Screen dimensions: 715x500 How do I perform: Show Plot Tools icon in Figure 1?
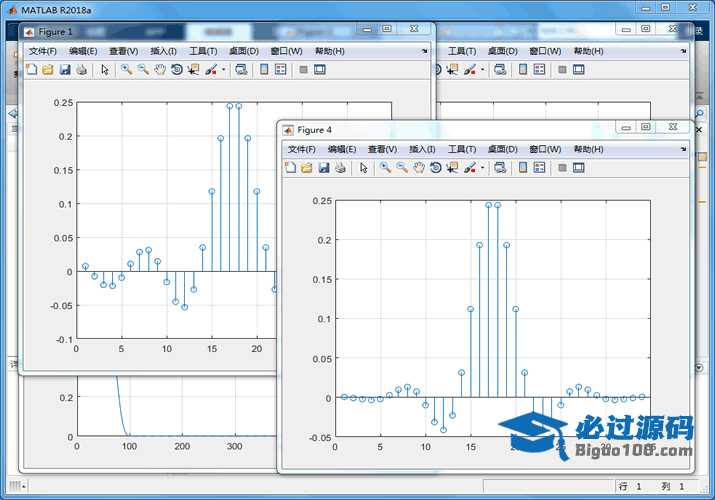pyautogui.click(x=320, y=69)
